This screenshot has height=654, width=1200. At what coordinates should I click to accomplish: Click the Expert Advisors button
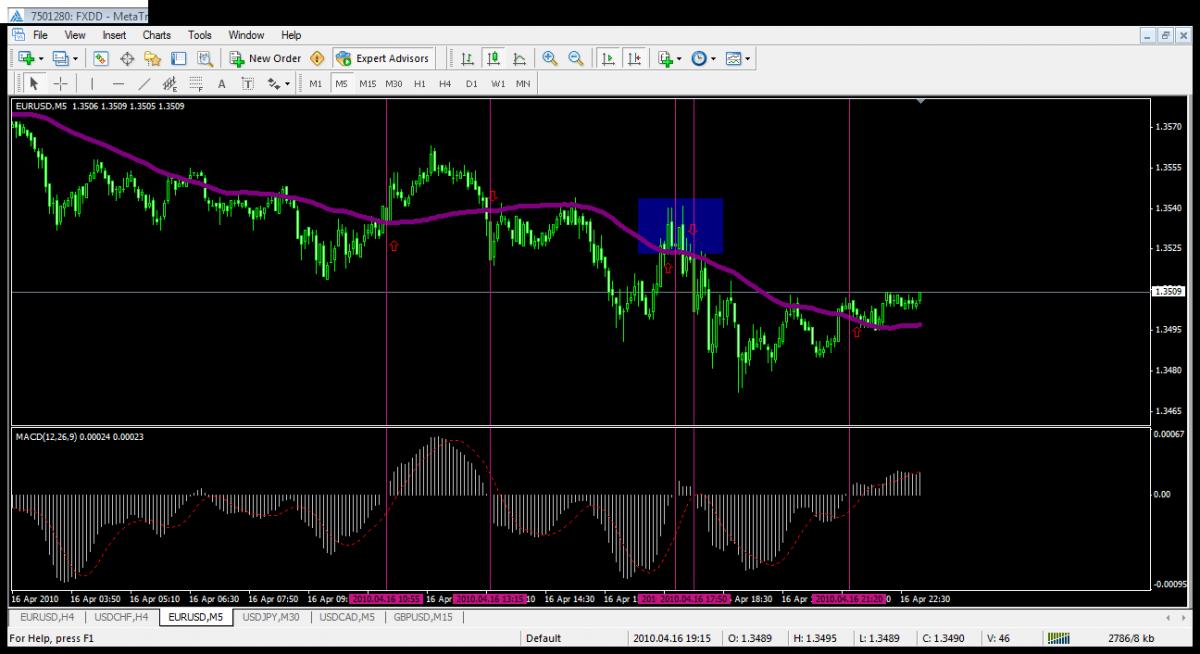383,59
